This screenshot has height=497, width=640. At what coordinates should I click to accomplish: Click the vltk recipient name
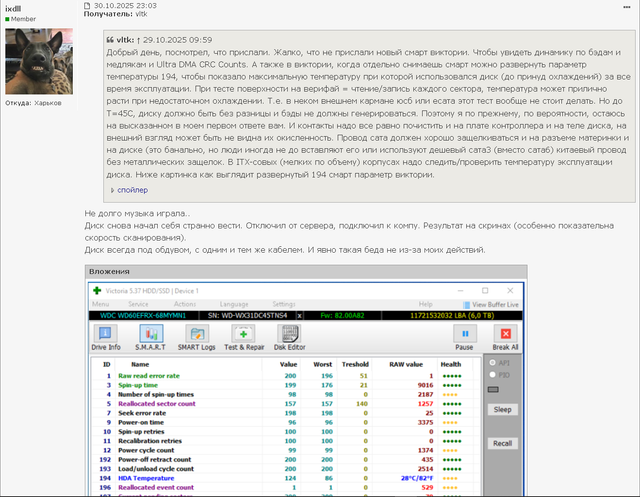[x=141, y=14]
